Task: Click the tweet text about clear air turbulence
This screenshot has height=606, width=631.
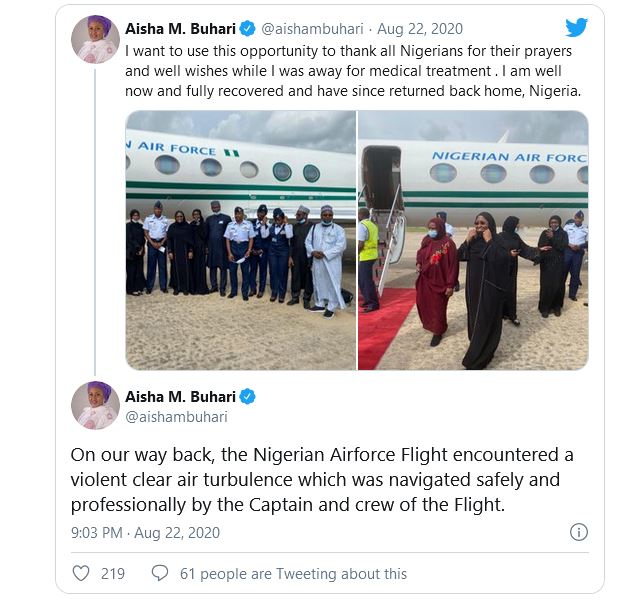Action: coord(320,480)
